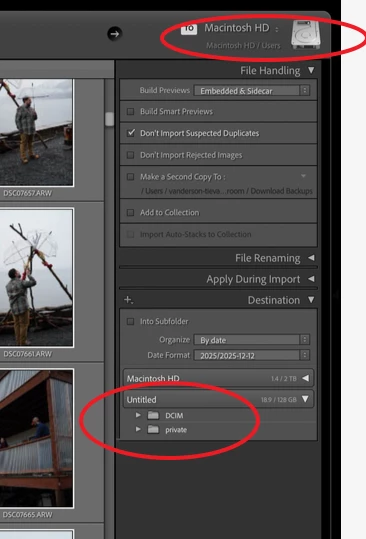The height and width of the screenshot is (539, 366).
Task: Enable the Into Subfolder checkbox
Action: (x=130, y=321)
